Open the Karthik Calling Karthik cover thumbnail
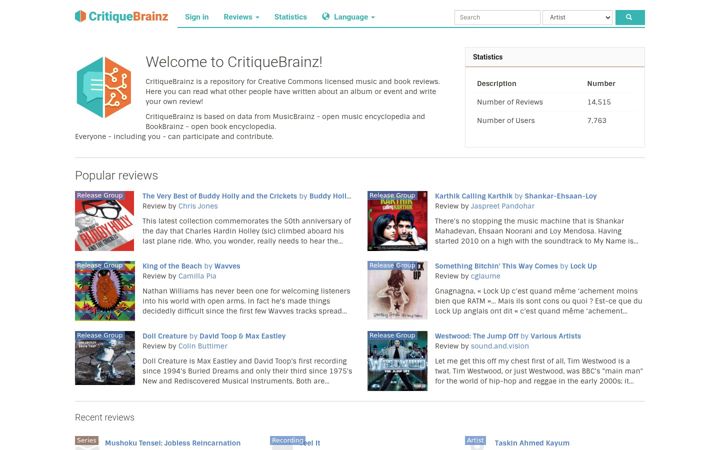Screen dimensions: 720x450 click(397, 221)
